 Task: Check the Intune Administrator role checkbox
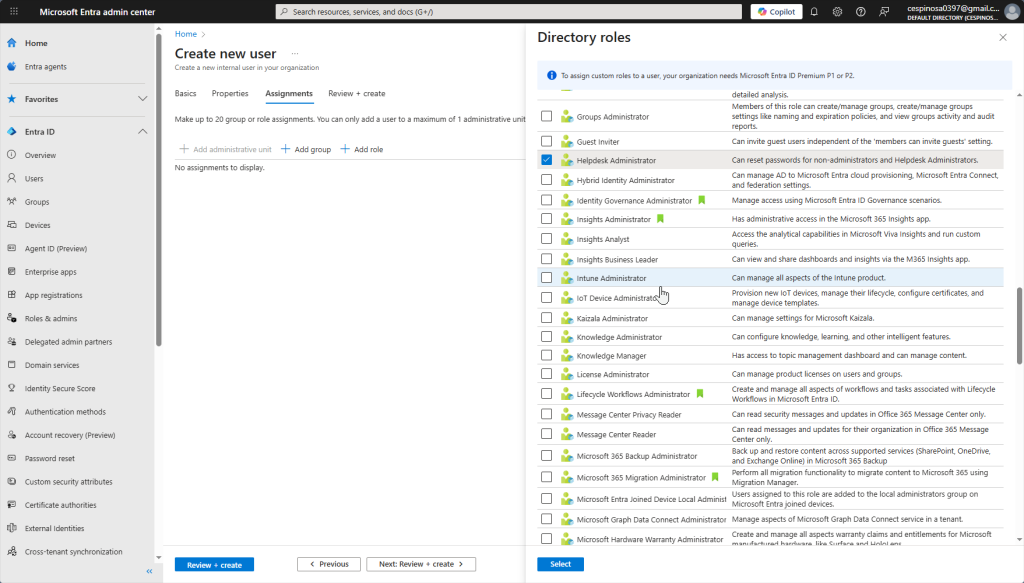pyautogui.click(x=546, y=278)
